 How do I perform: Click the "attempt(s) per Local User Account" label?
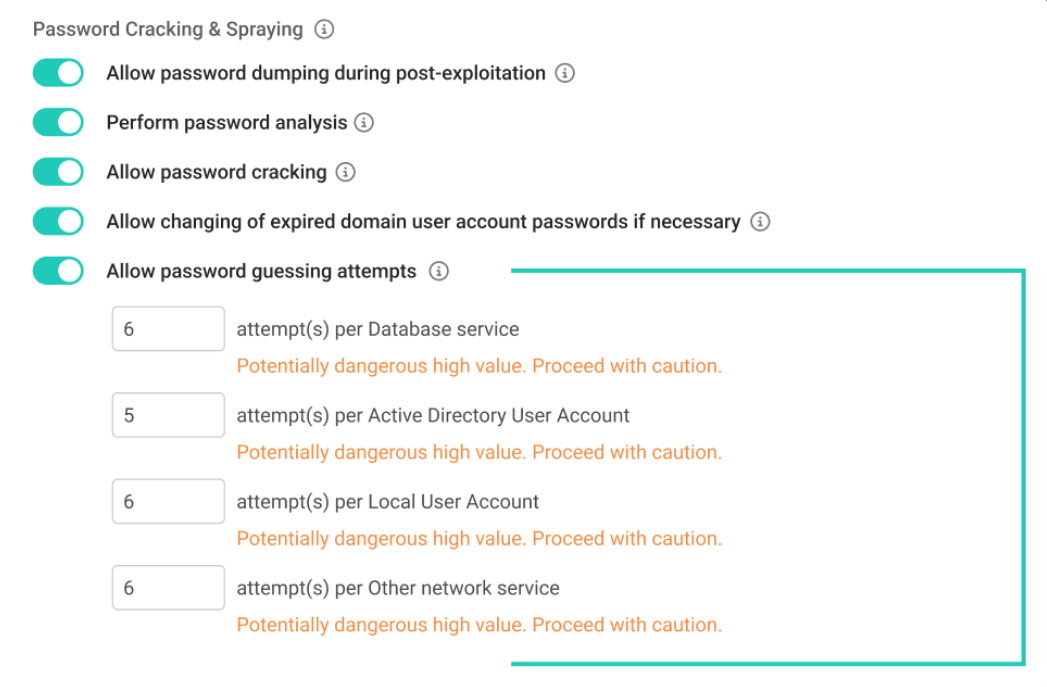click(388, 501)
